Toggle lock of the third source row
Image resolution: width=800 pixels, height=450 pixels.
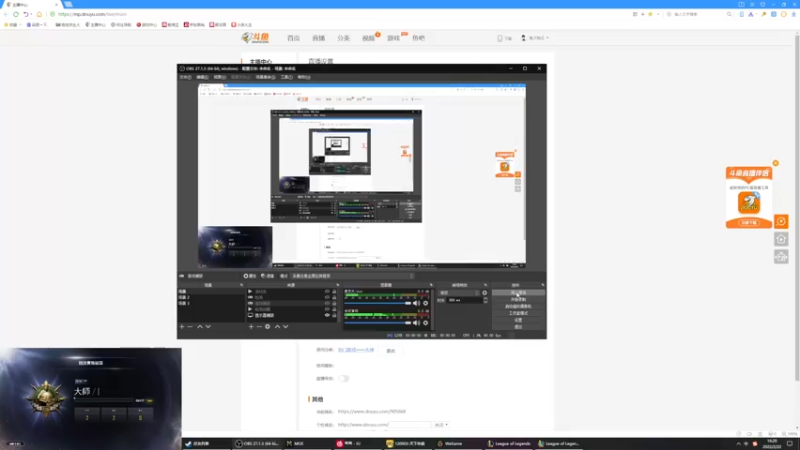[334, 303]
